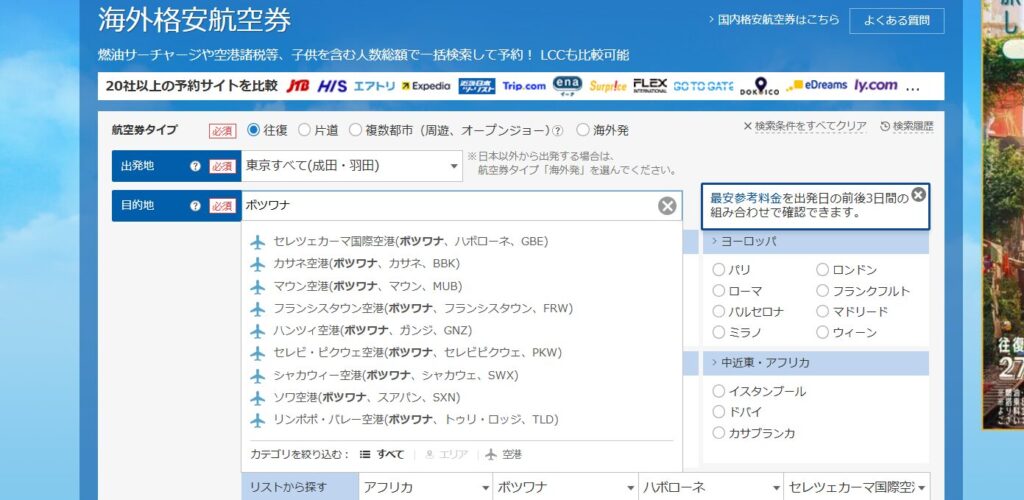Click the FLEX International logo
This screenshot has height=500, width=1024.
pos(650,86)
